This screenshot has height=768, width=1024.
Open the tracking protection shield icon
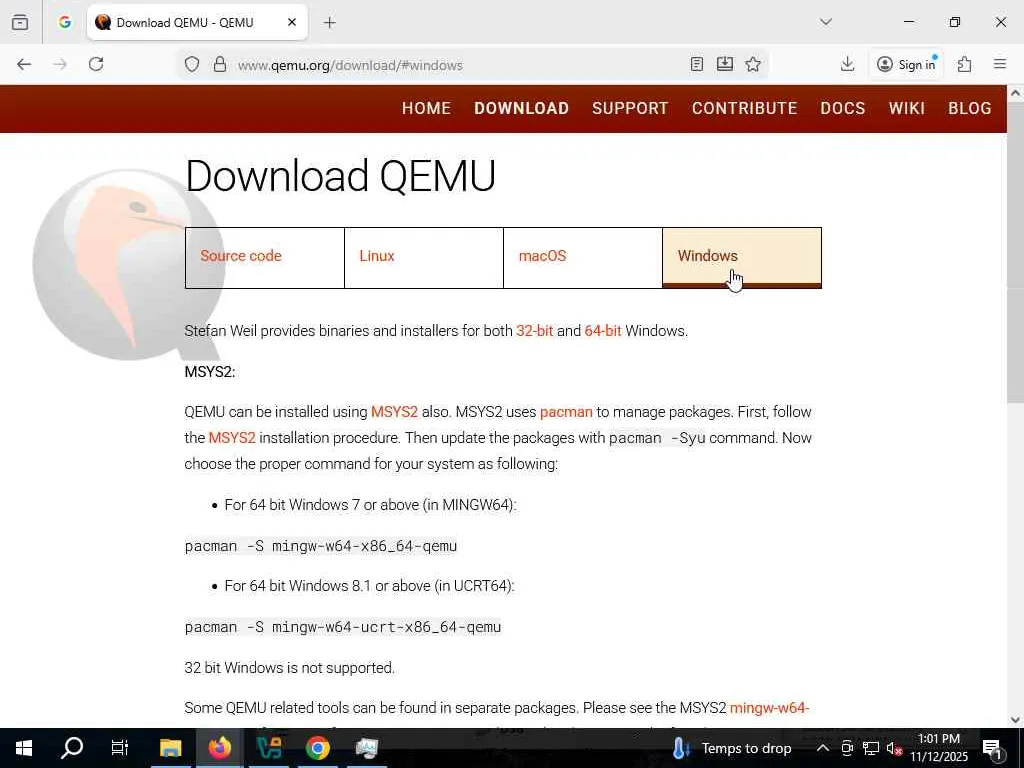point(191,65)
